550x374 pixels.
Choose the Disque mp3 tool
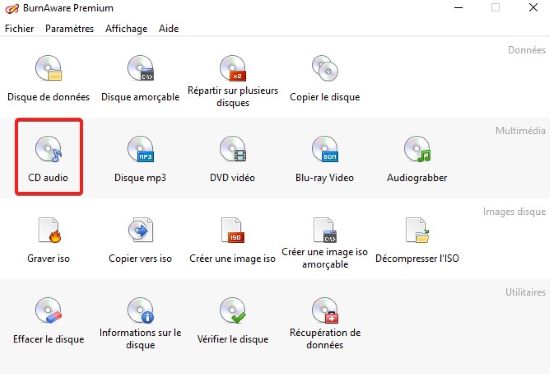tap(140, 159)
